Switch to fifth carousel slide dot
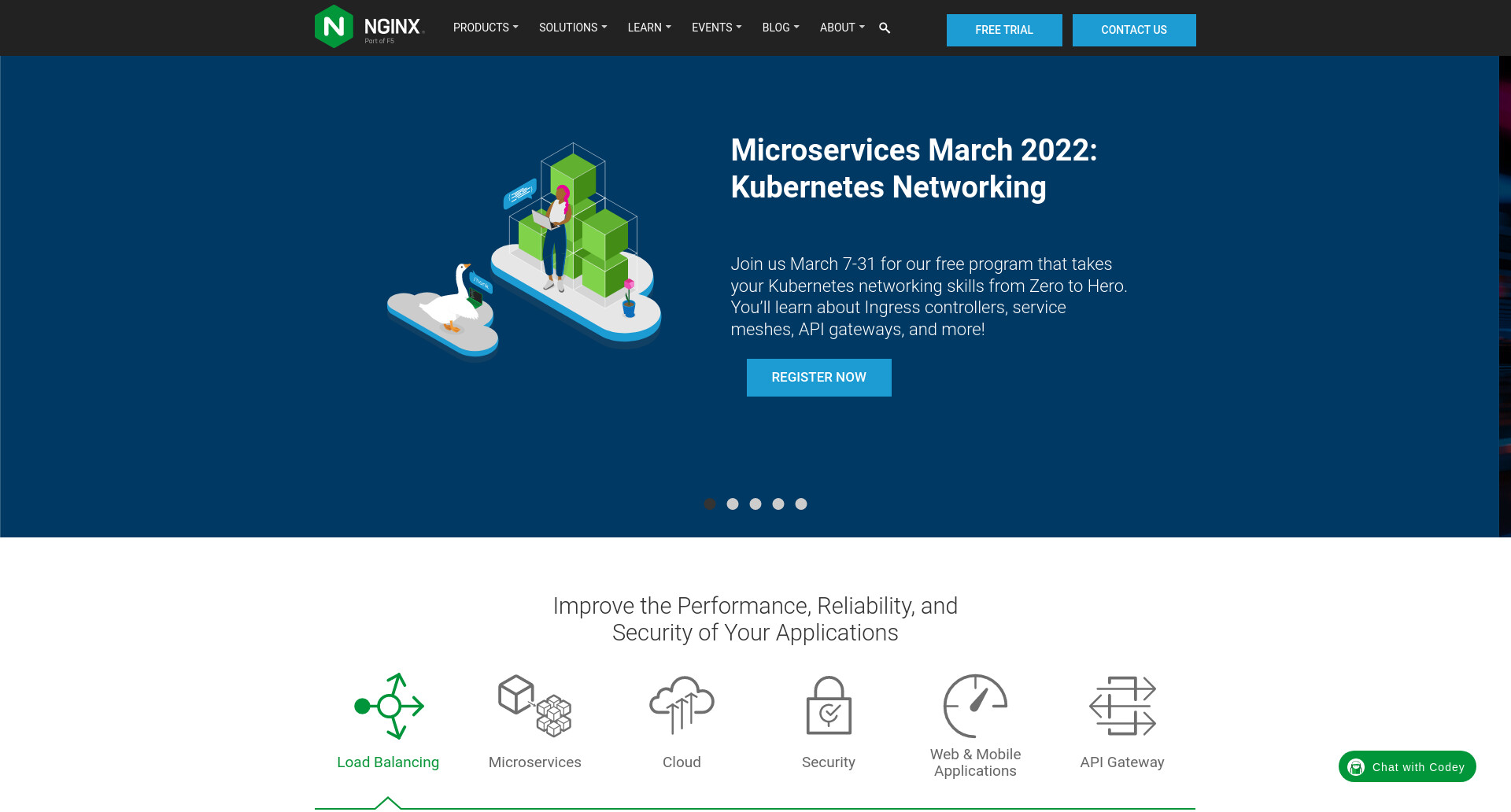The image size is (1511, 812). coord(801,504)
